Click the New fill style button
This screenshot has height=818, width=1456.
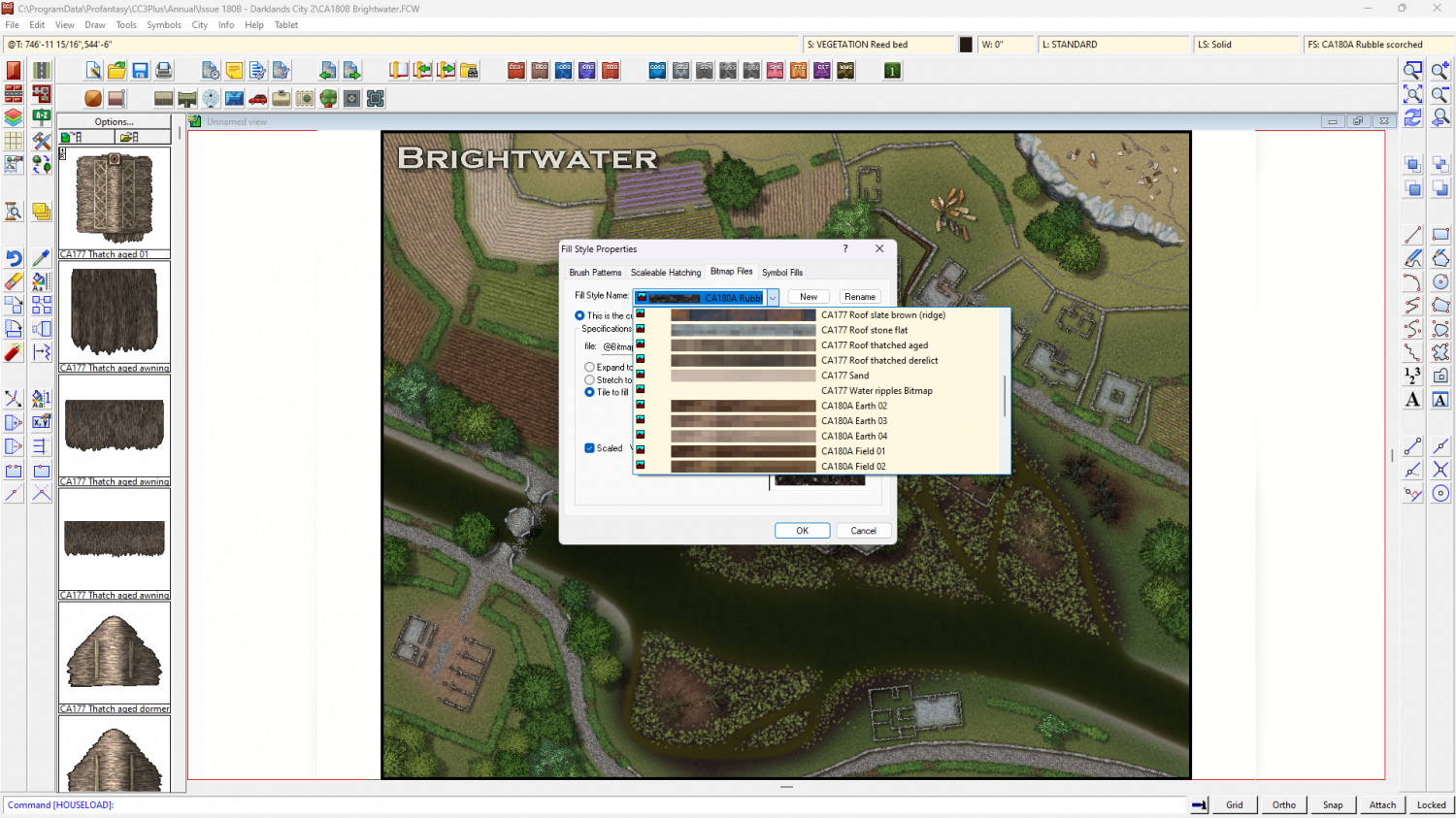(x=809, y=297)
